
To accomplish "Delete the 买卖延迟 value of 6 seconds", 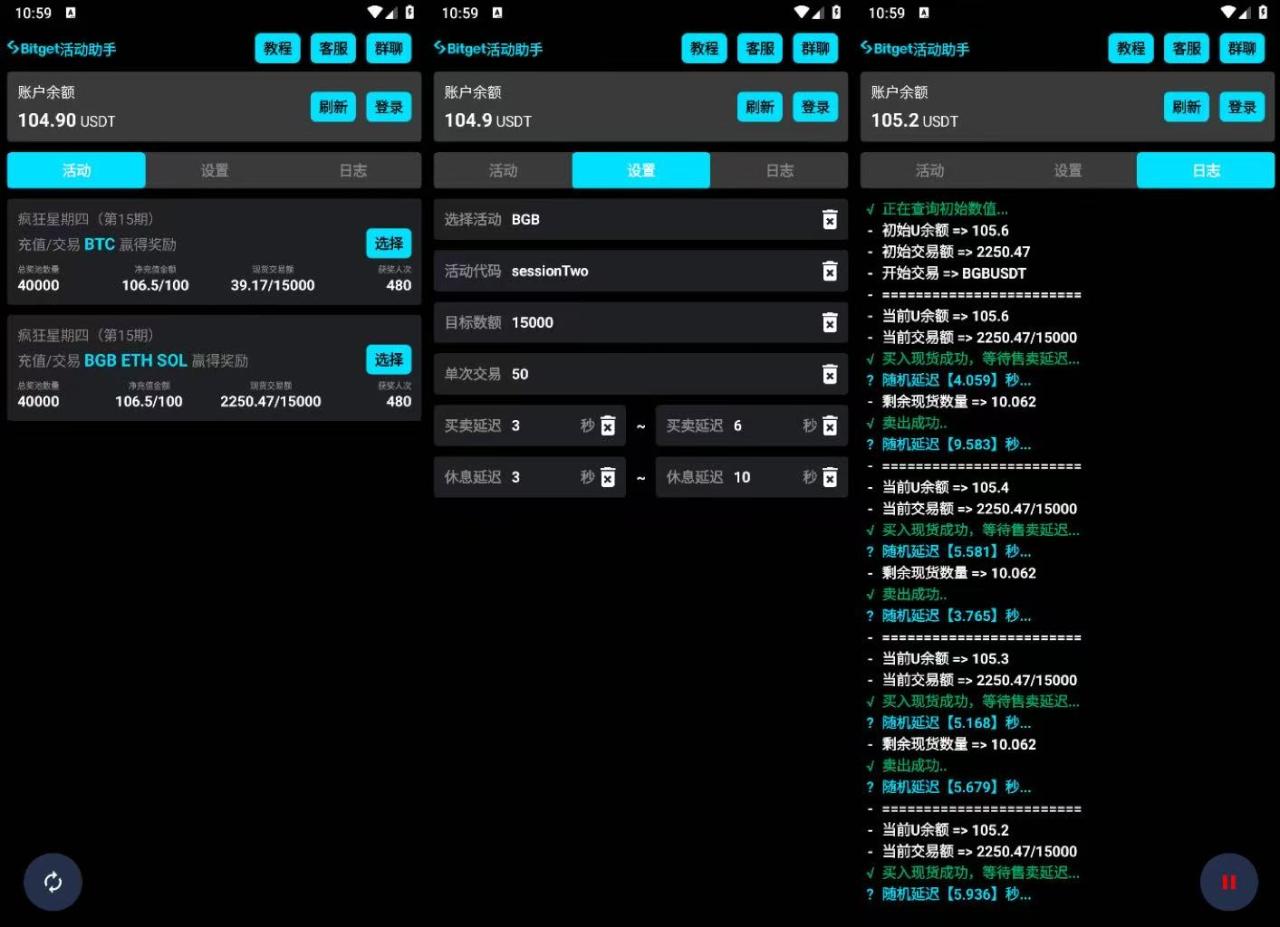I will coord(829,426).
